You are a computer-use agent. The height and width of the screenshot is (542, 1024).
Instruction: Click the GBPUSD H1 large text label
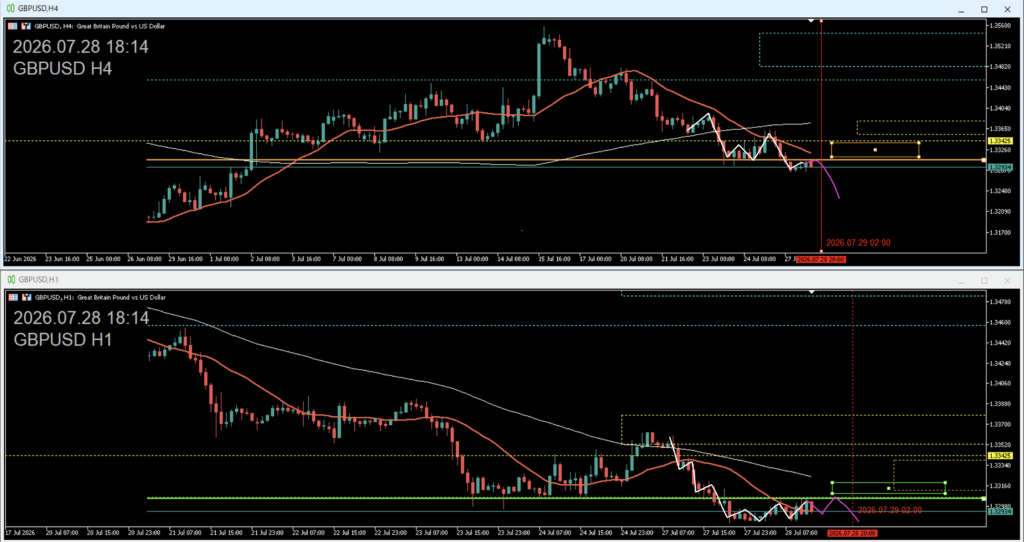pos(63,340)
